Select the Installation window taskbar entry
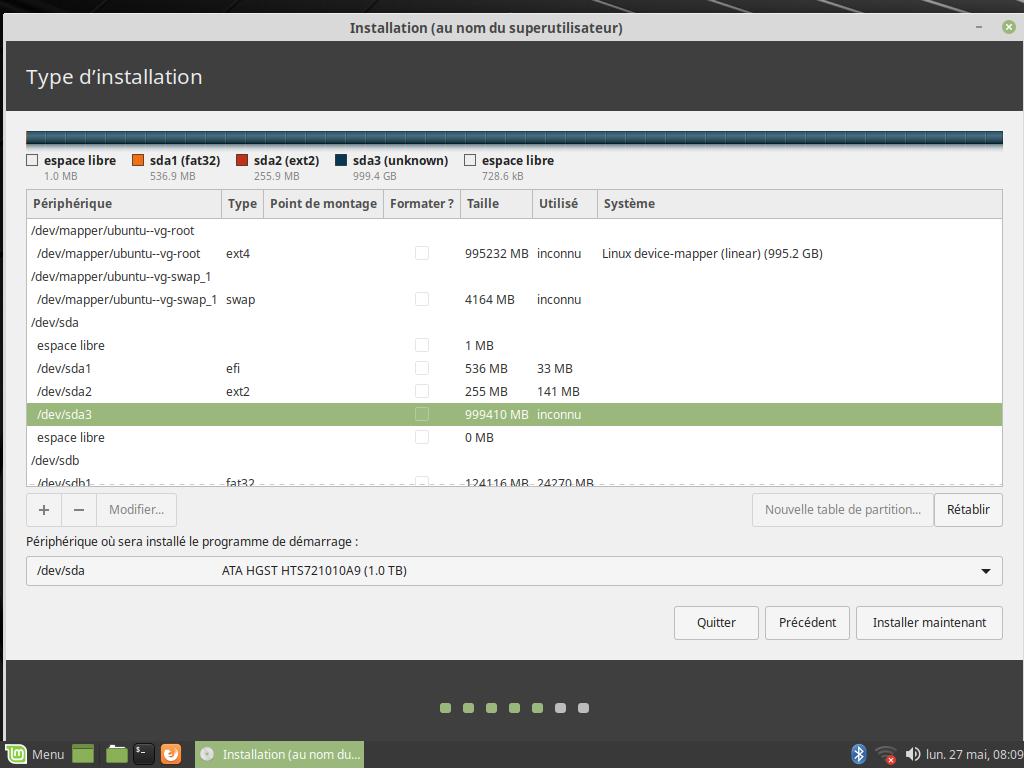1024x768 pixels. [280, 754]
